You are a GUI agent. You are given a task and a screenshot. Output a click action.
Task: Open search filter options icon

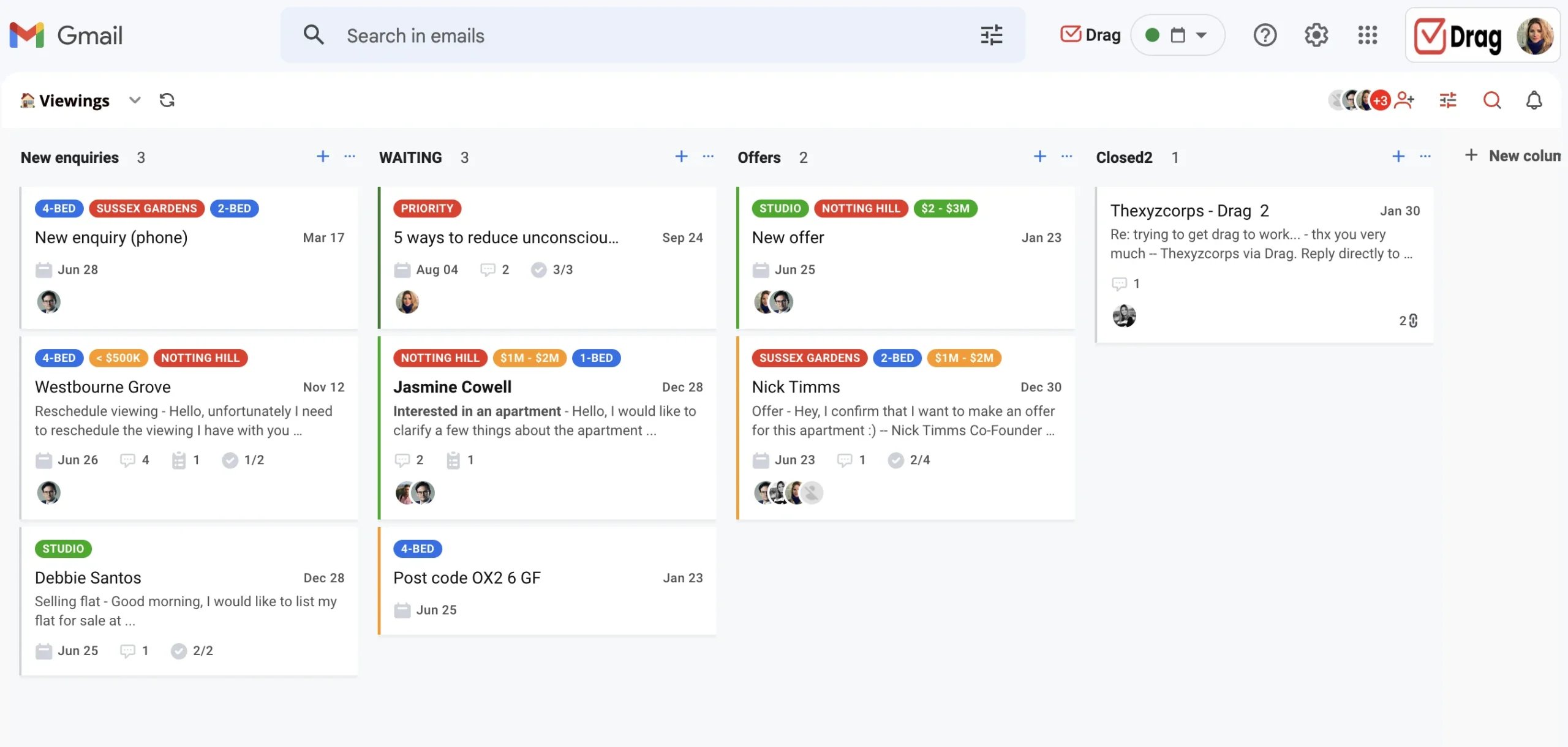click(x=991, y=35)
